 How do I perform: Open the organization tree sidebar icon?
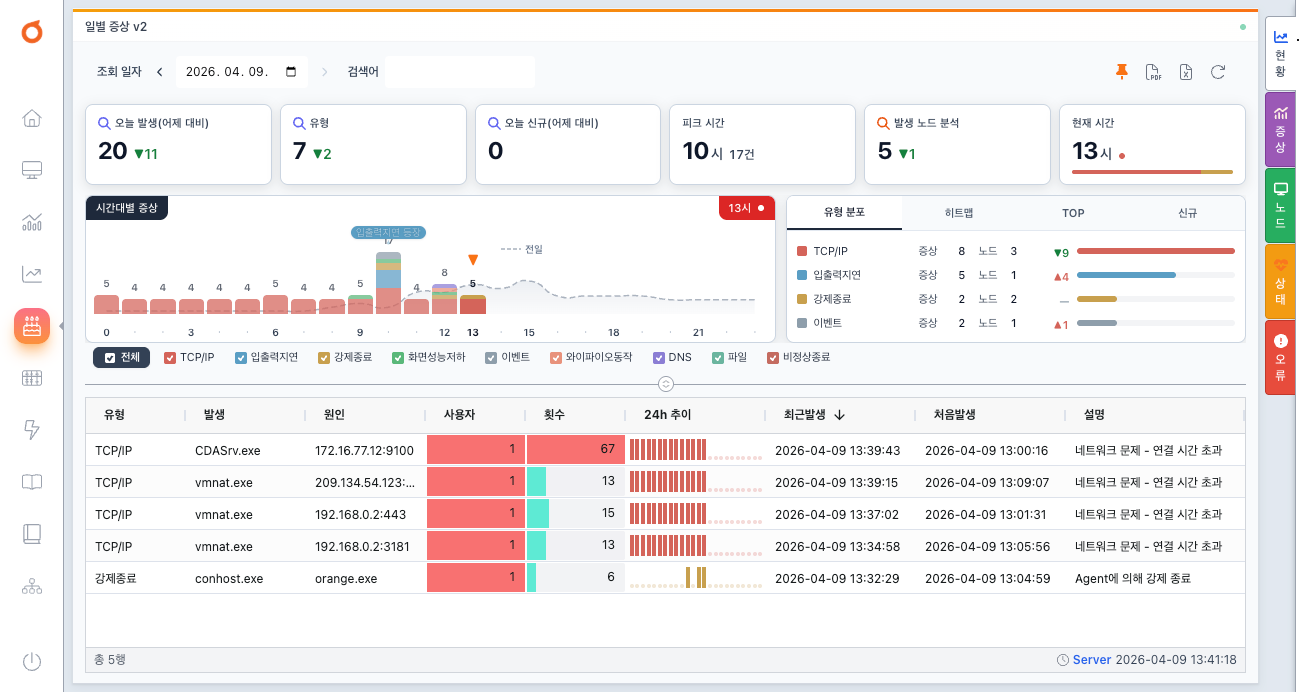(x=32, y=586)
